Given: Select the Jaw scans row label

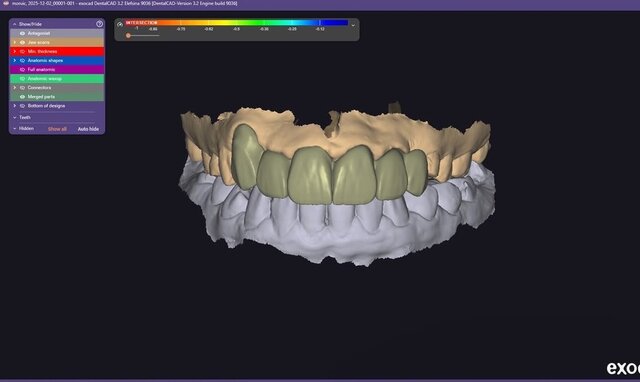Looking at the screenshot, I should [38, 42].
